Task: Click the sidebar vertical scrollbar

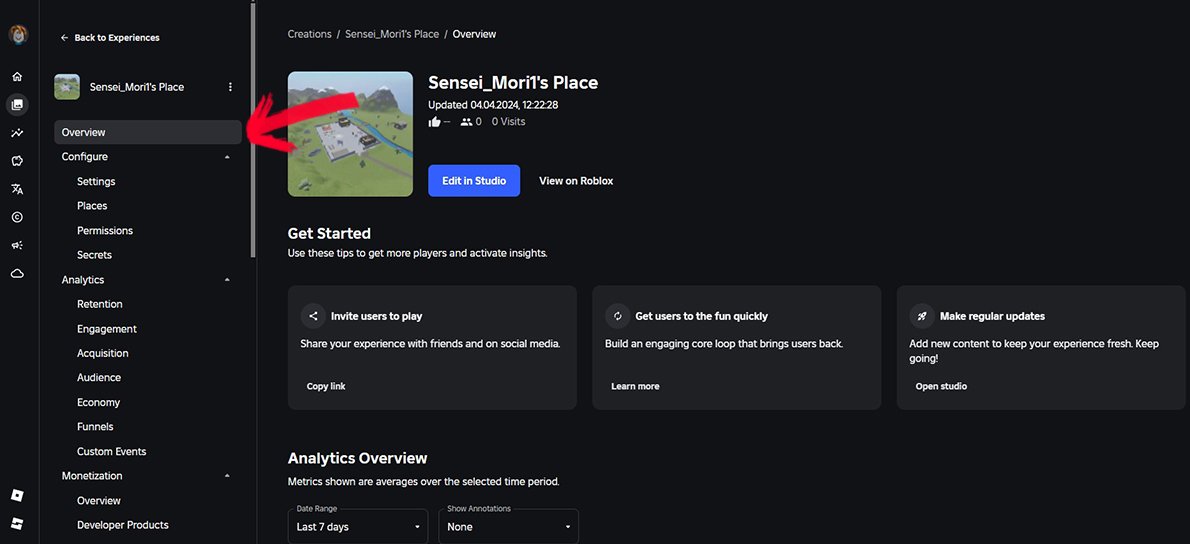Action: tap(253, 129)
